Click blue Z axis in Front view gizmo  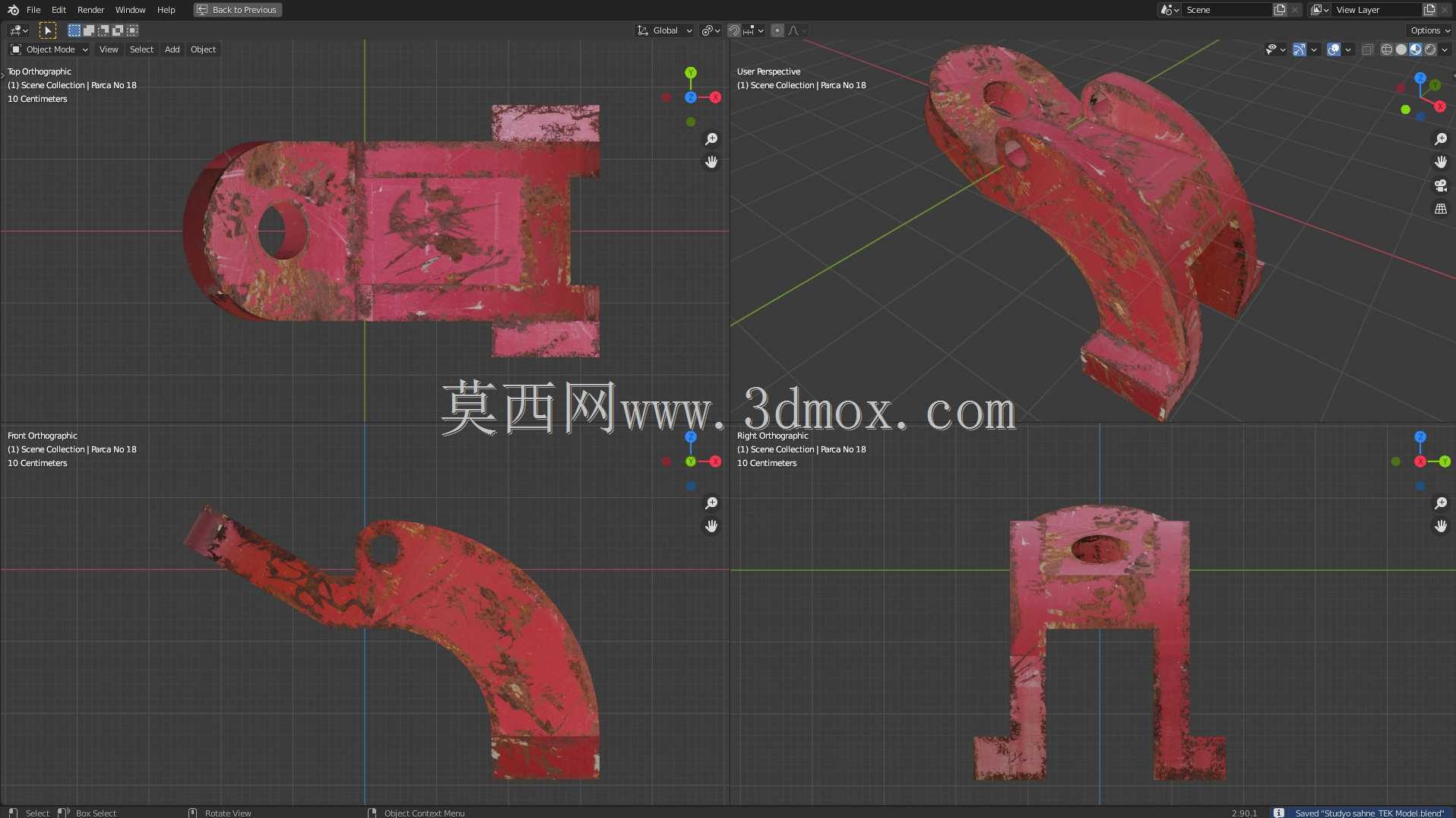click(x=691, y=437)
